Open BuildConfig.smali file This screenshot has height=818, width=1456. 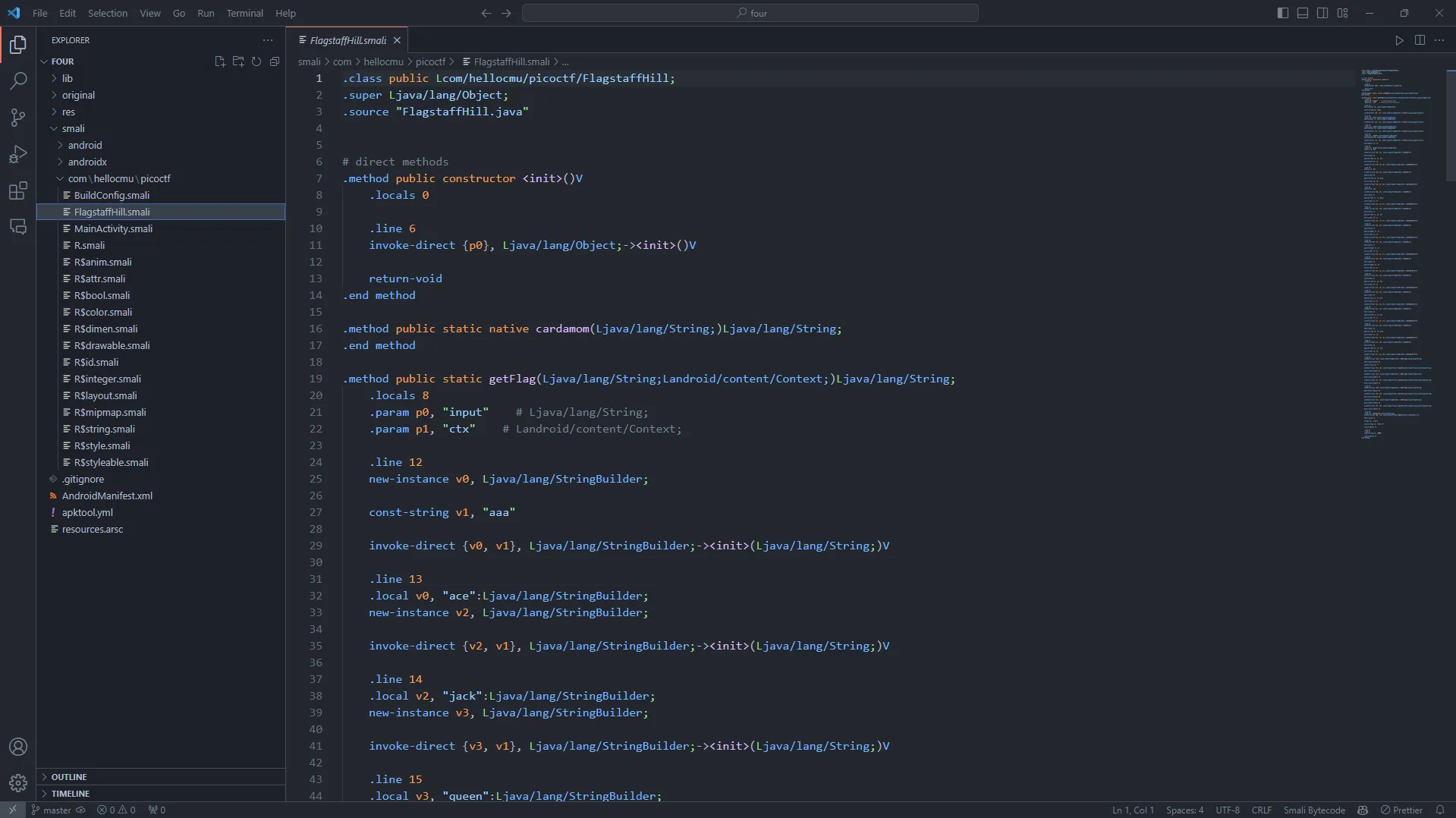pyautogui.click(x=161, y=195)
